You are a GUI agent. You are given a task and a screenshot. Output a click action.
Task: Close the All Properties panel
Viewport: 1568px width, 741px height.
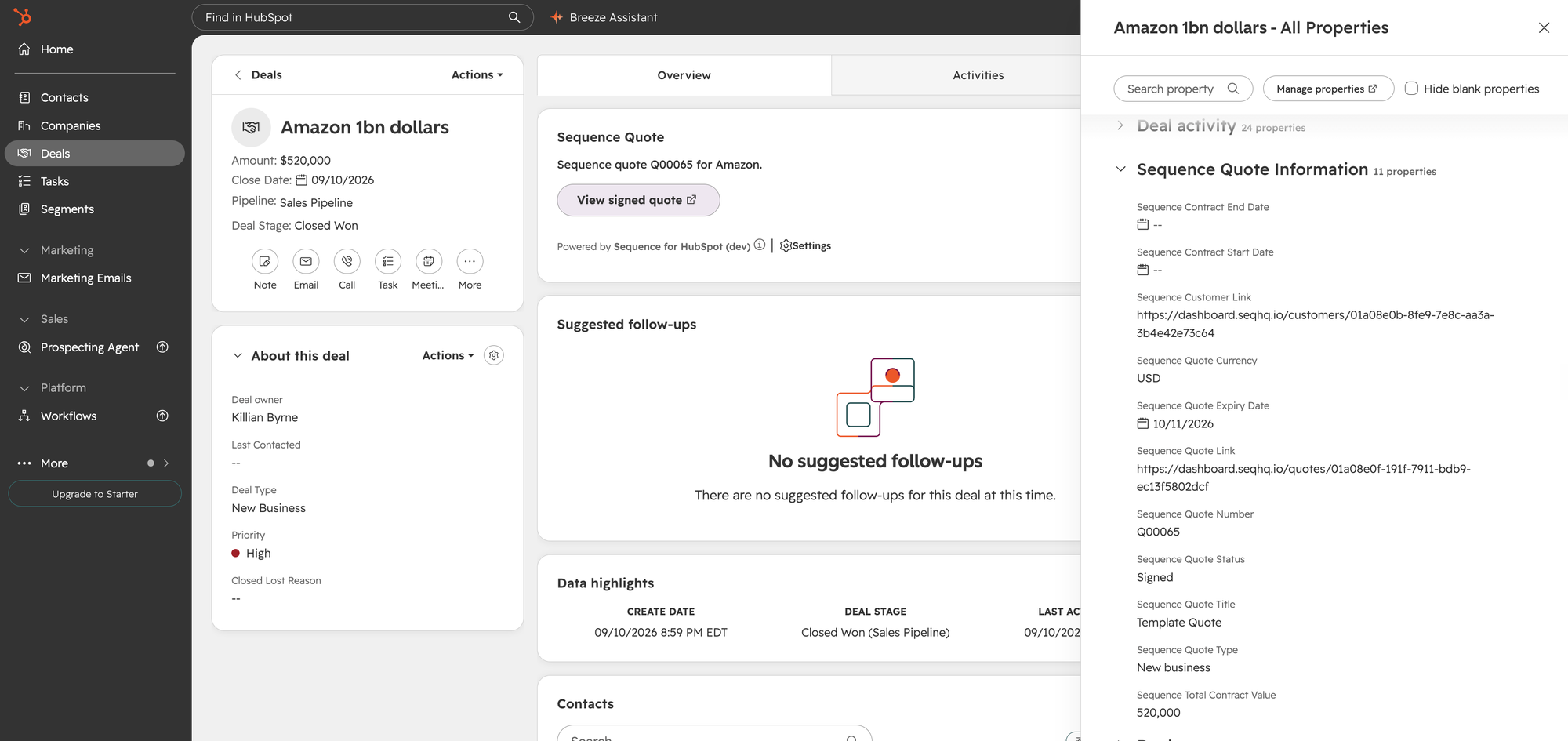(1544, 27)
